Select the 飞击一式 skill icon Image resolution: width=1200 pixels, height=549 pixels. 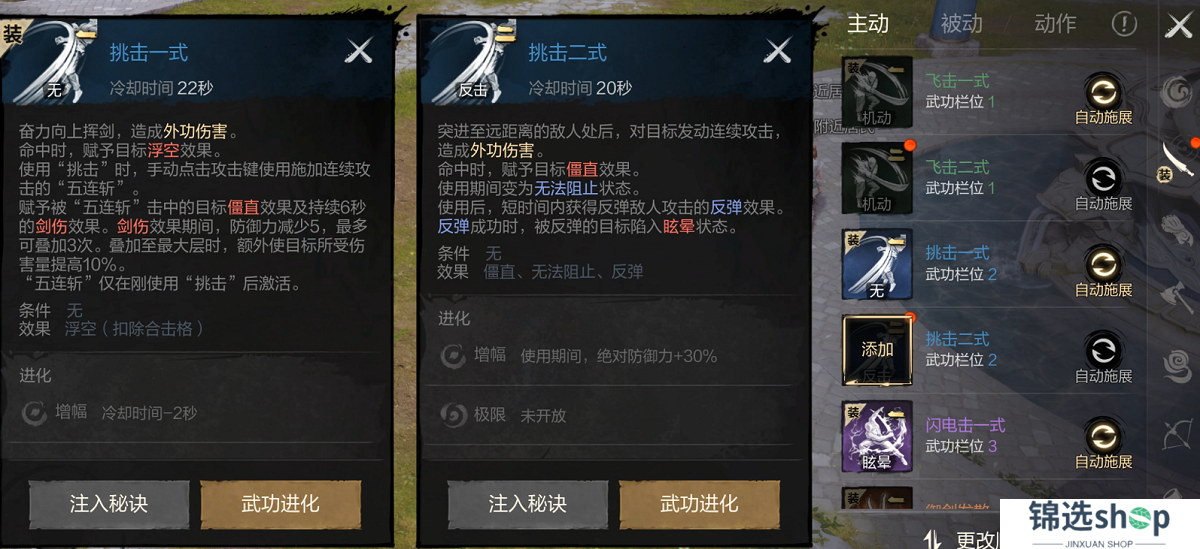tap(877, 92)
